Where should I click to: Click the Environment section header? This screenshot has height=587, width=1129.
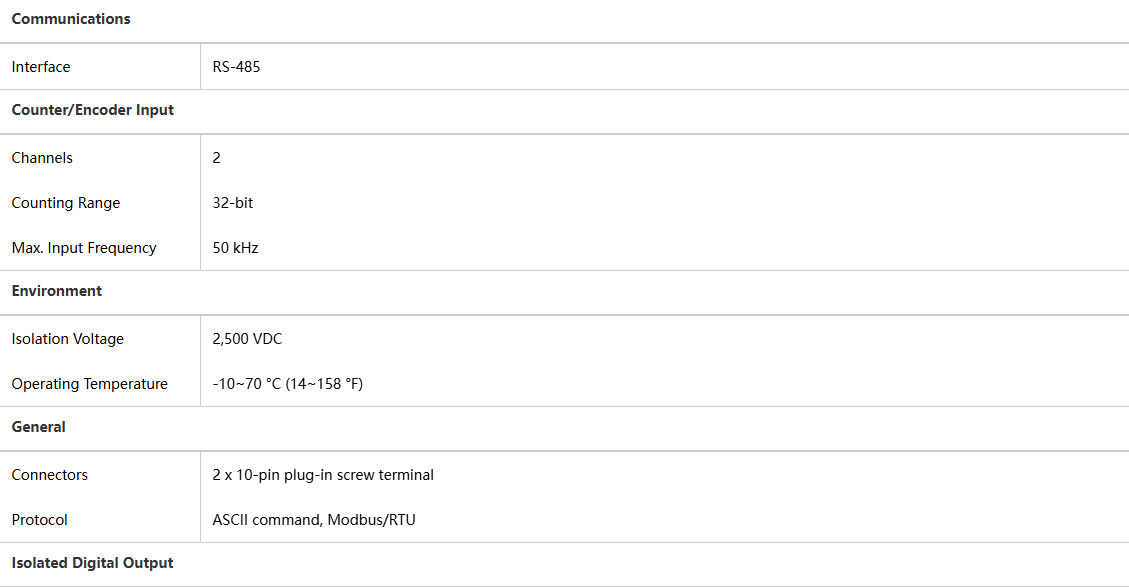(x=57, y=291)
